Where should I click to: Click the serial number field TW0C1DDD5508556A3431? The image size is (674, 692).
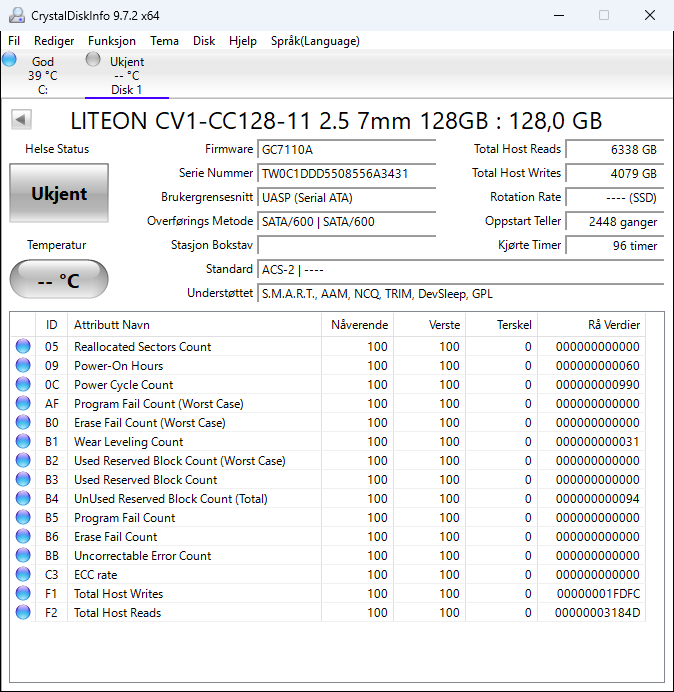click(347, 173)
